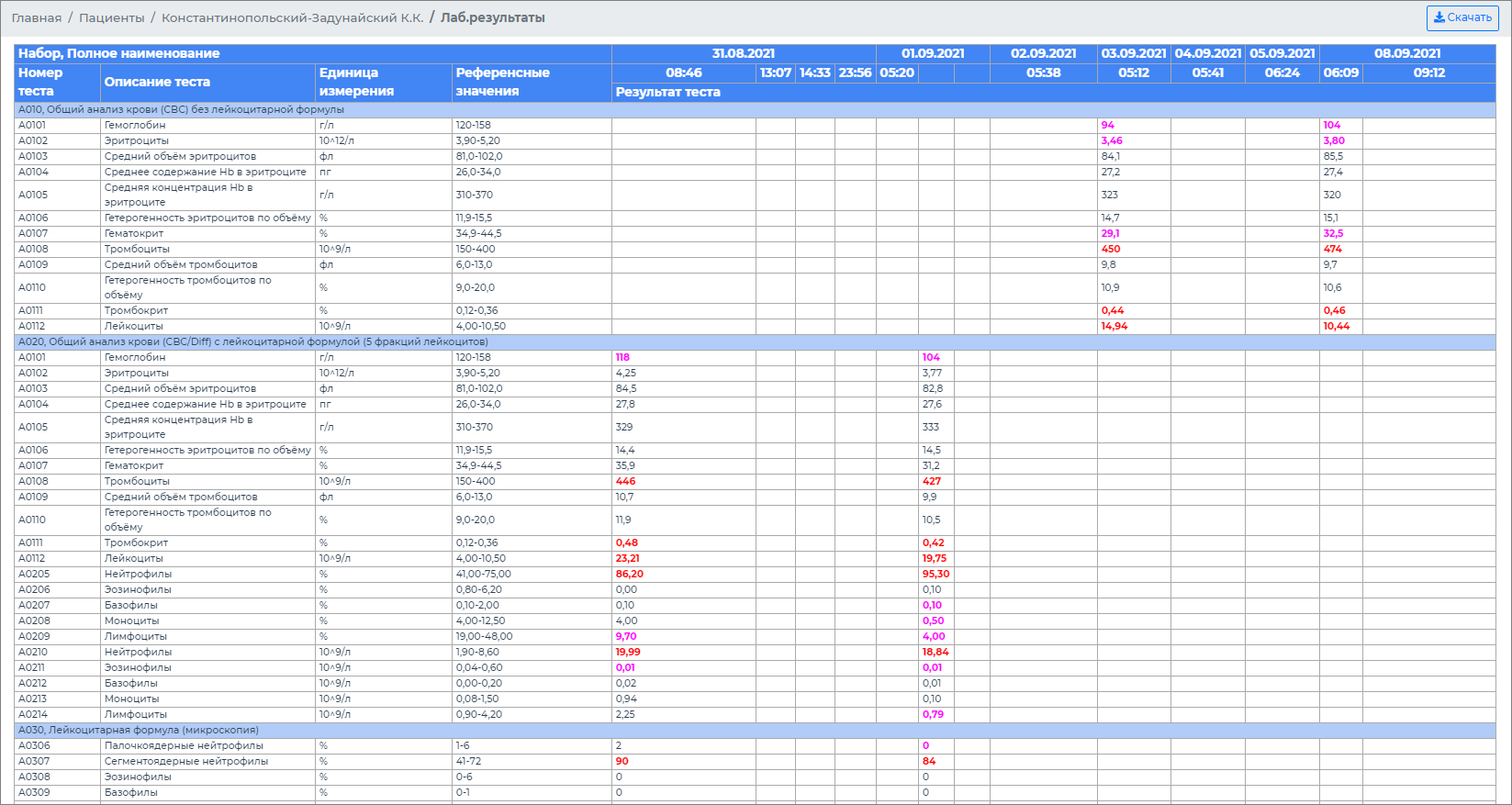1512x805 pixels.
Task: Click the Описание теста column header
Action: coord(157,82)
